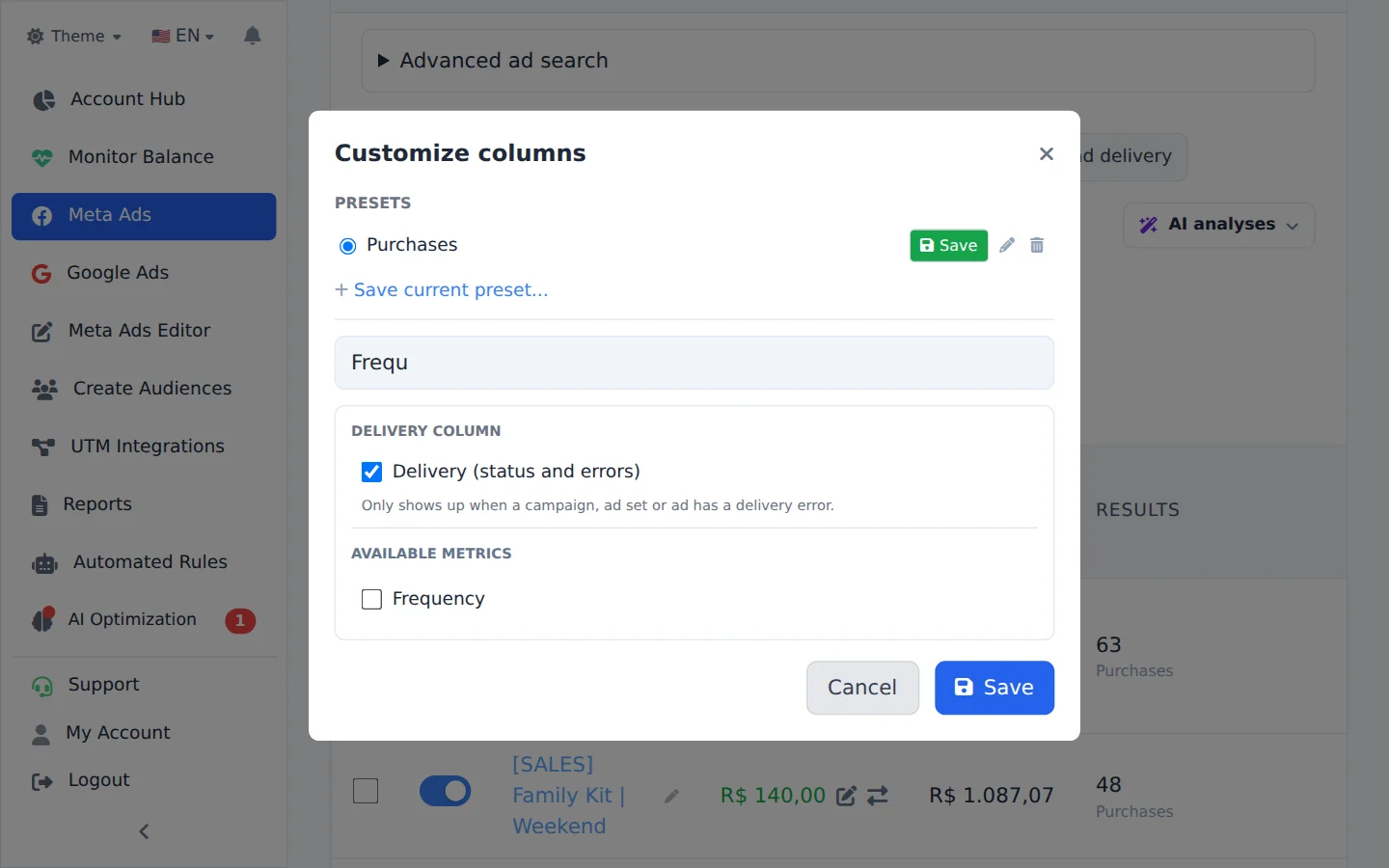Collapse the sidebar with the left chevron
Viewport: 1389px width, 868px height.
[144, 831]
